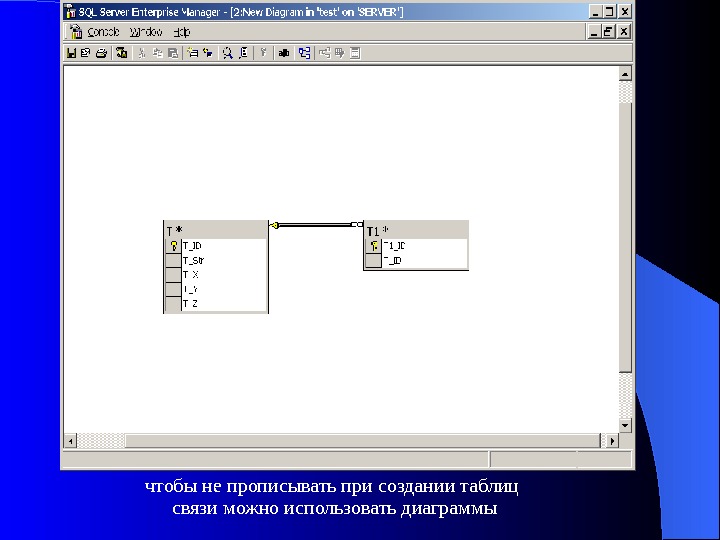720x540 pixels.
Task: Open the Console menu
Action: 103,32
